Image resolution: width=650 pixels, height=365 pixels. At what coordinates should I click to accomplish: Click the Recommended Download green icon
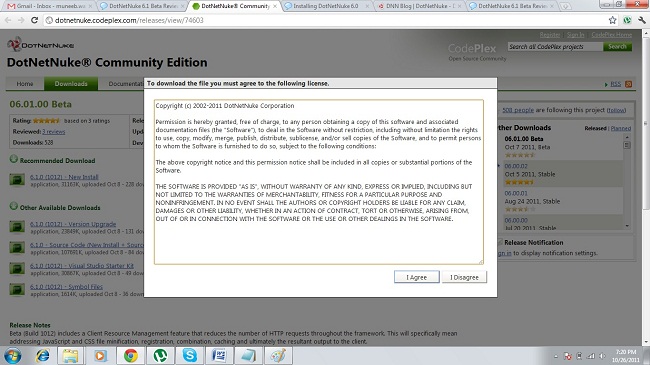(x=14, y=159)
